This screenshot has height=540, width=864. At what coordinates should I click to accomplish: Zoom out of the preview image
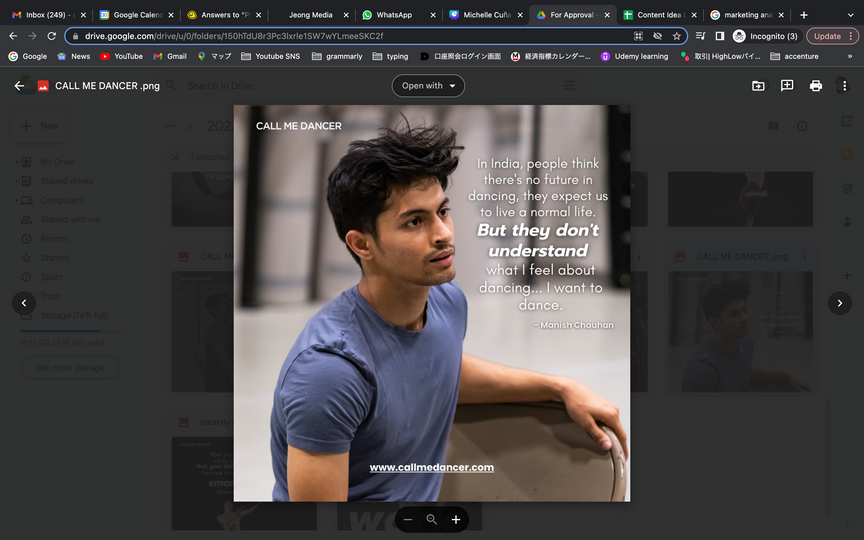tap(408, 520)
